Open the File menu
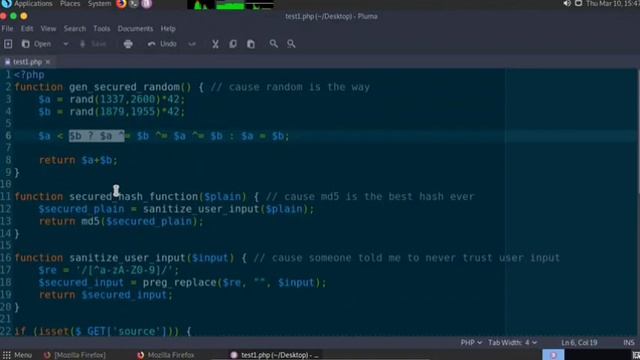This screenshot has height=360, width=640. [x=7, y=29]
